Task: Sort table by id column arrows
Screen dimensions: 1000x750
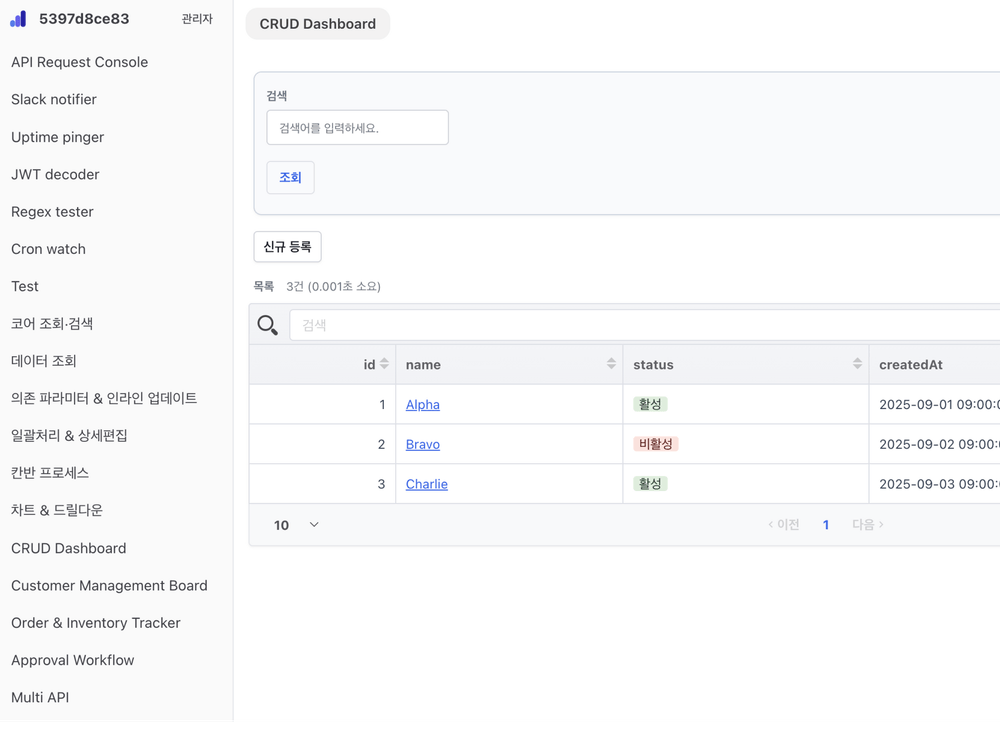Action: coord(384,364)
